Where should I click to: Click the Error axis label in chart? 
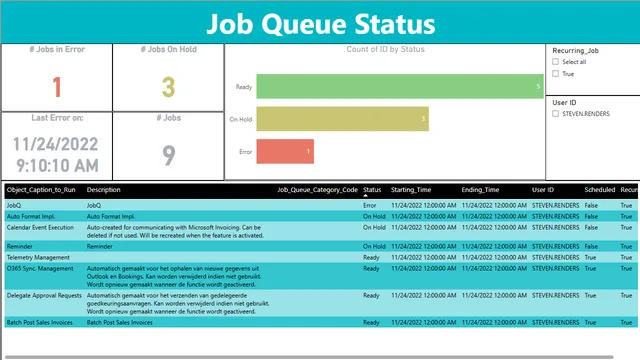click(245, 152)
